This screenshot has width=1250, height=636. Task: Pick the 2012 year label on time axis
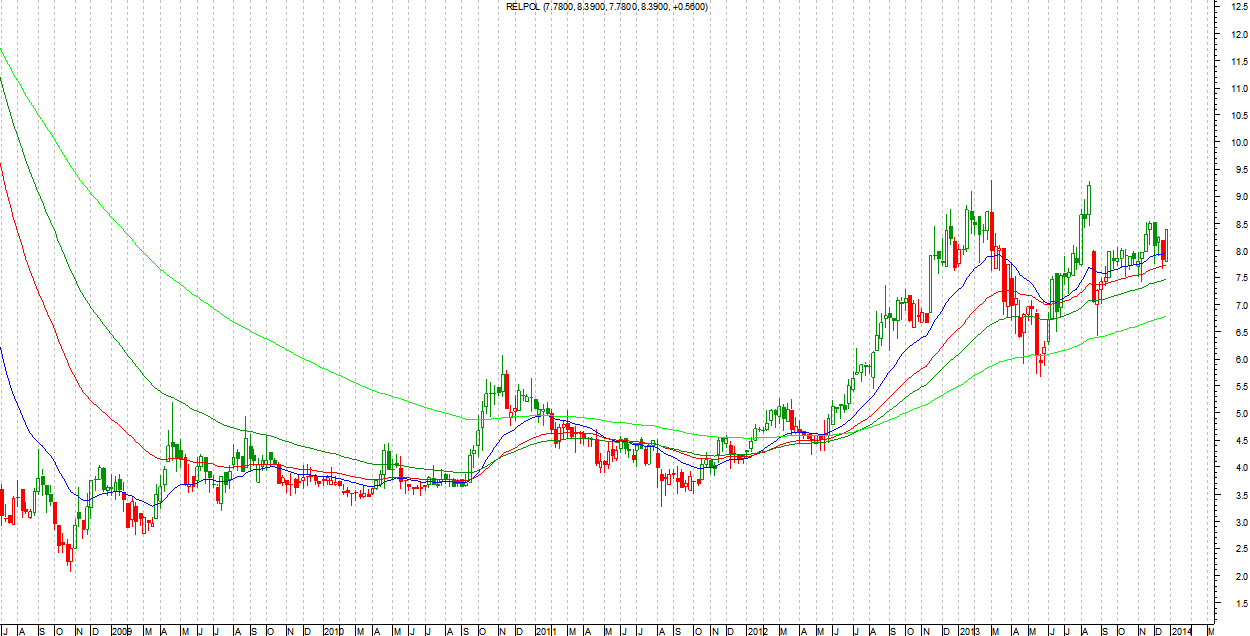757,631
